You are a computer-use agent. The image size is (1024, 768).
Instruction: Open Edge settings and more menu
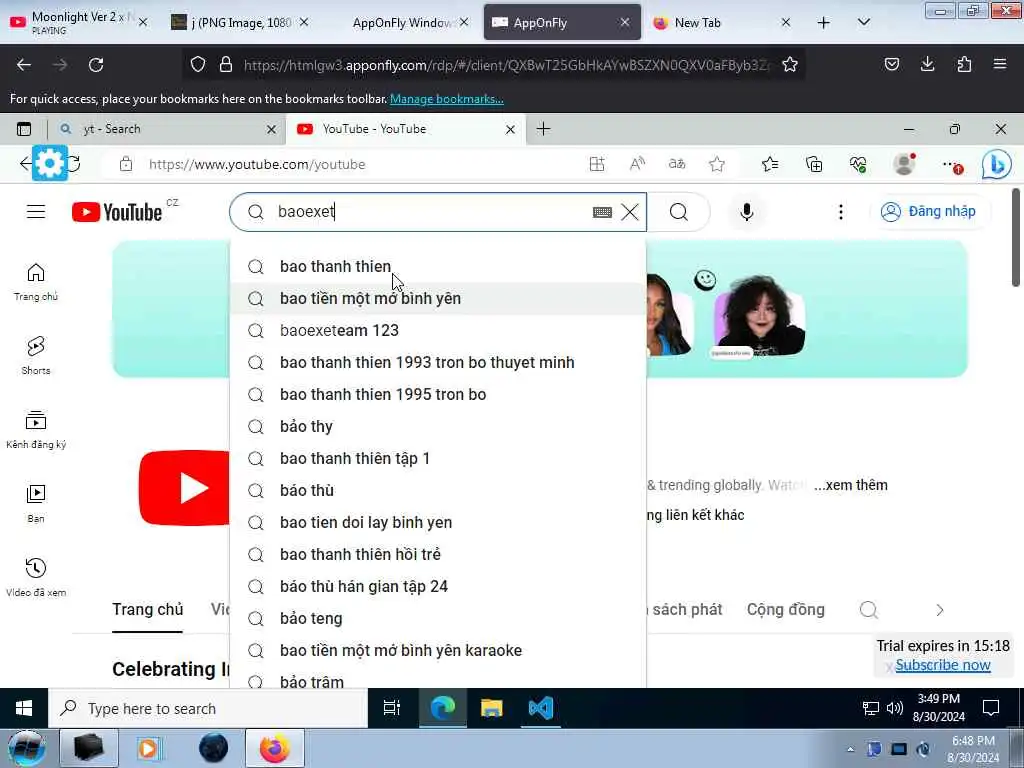(x=952, y=165)
